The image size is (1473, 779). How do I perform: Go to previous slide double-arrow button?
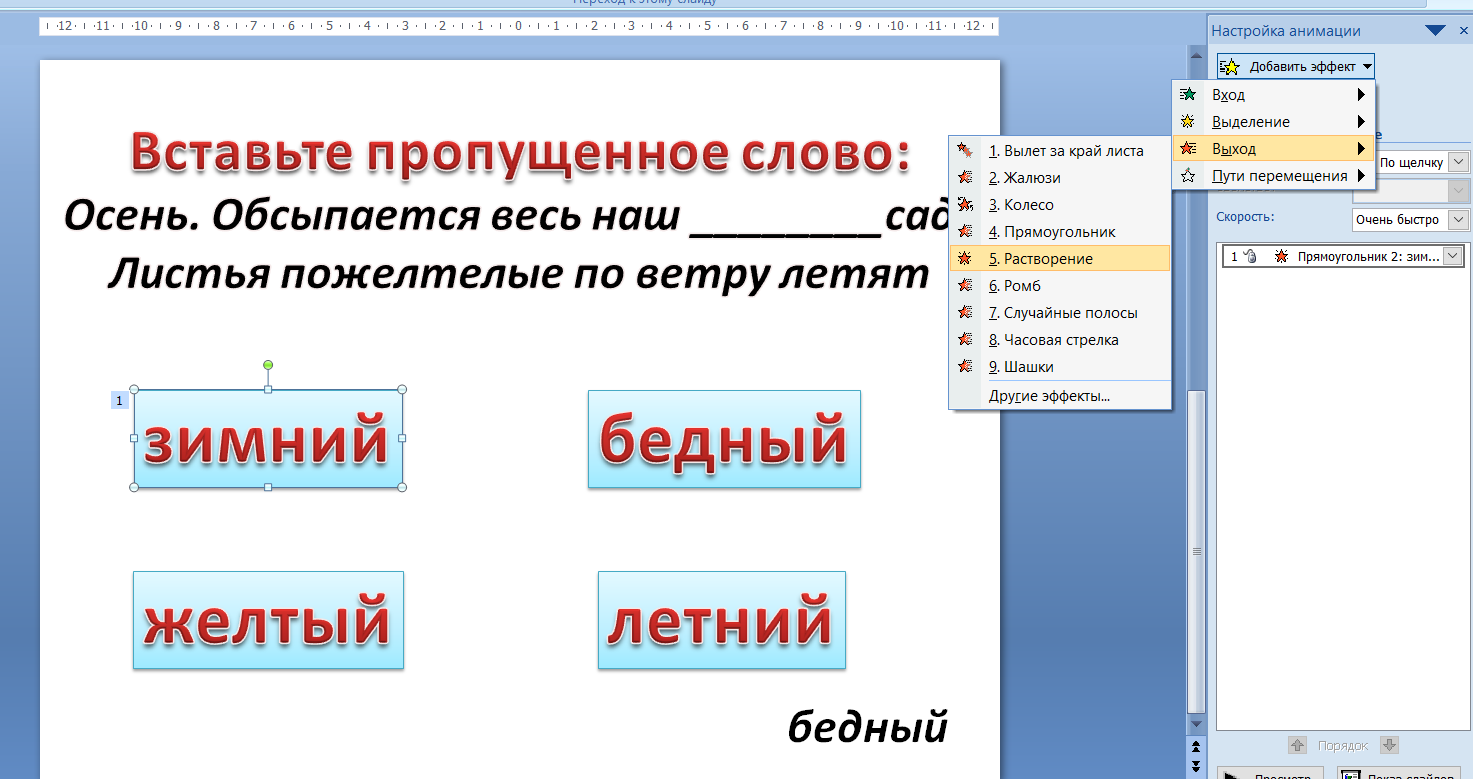[1195, 746]
